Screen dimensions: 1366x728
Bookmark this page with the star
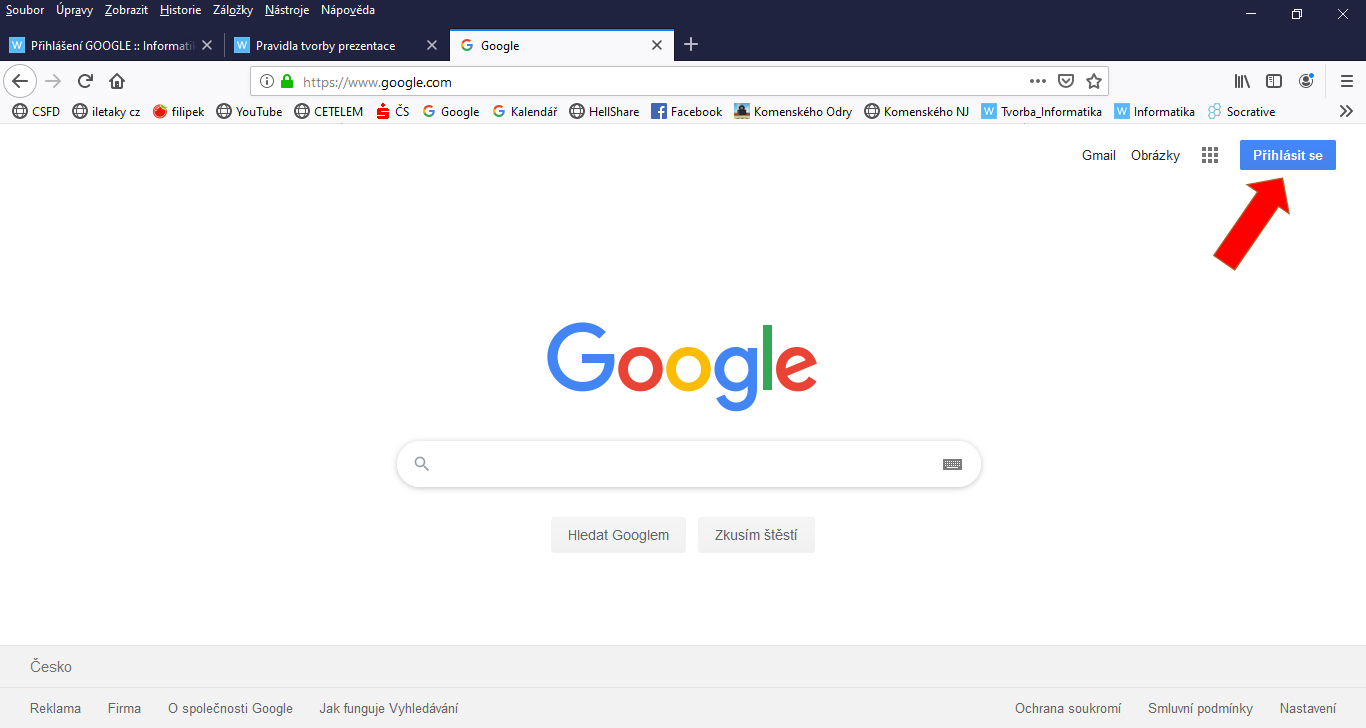point(1094,81)
